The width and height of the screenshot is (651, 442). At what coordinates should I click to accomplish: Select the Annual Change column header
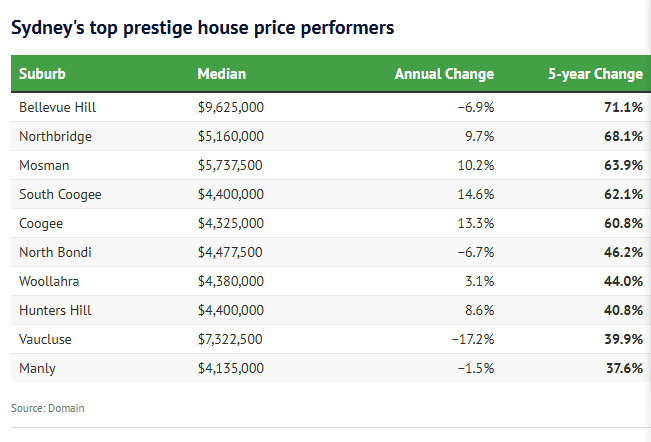click(x=444, y=74)
